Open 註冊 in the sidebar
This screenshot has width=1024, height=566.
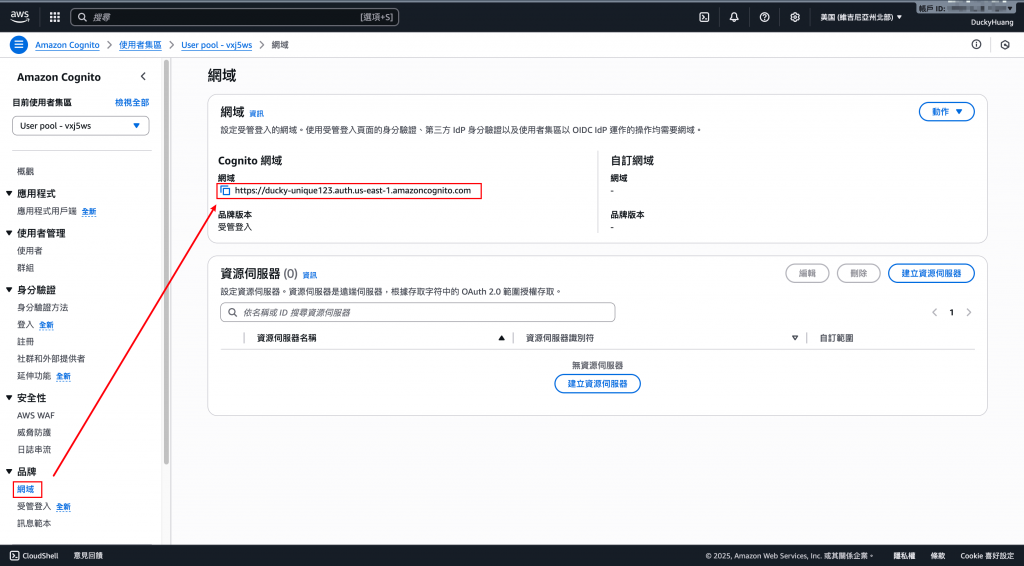(25, 341)
